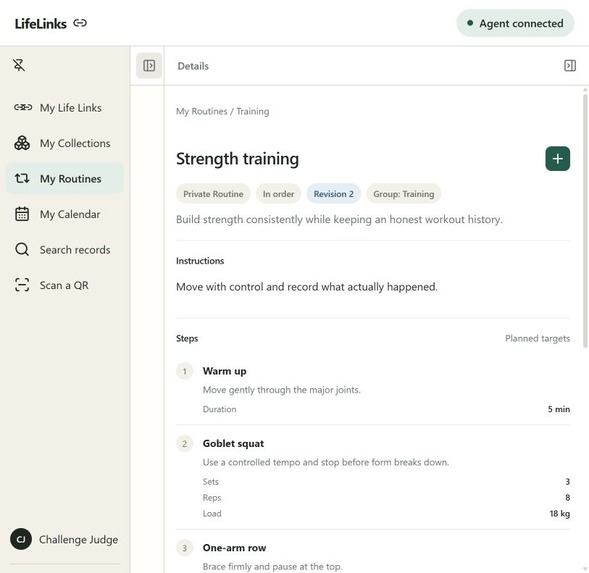The image size is (589, 573).
Task: Select My Routines in sidebar
Action: [65, 178]
